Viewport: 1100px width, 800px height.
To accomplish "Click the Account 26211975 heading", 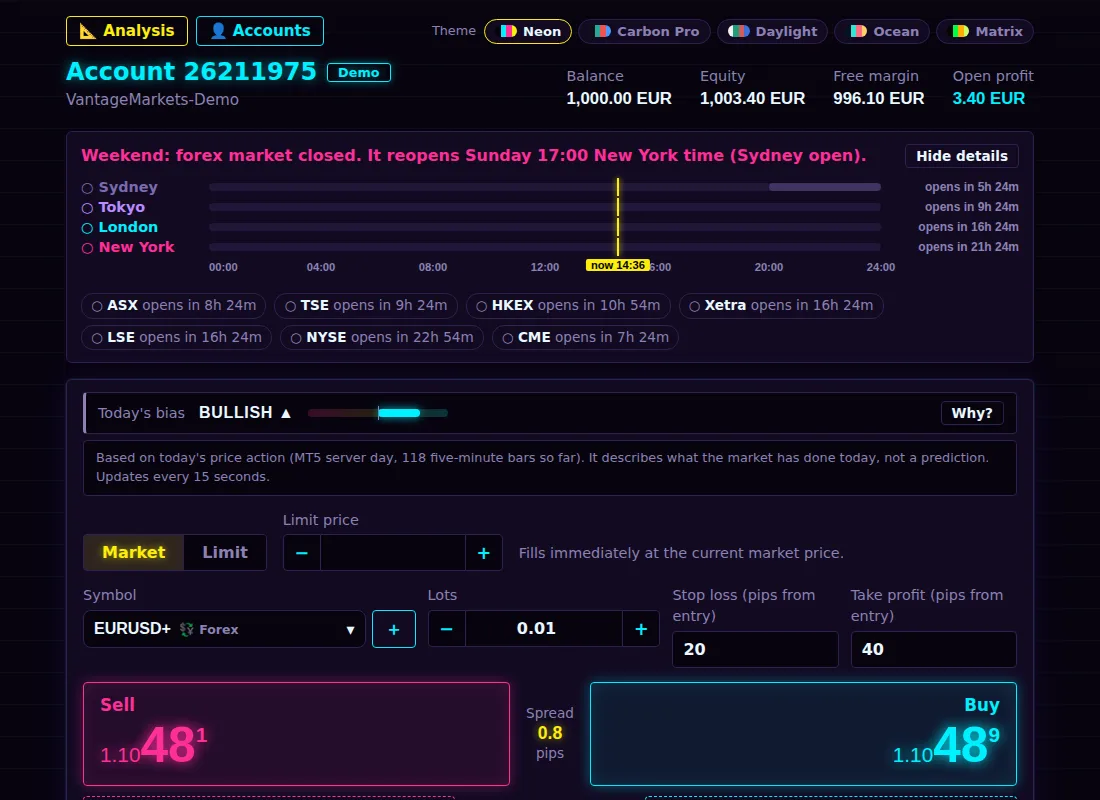I will tap(192, 72).
